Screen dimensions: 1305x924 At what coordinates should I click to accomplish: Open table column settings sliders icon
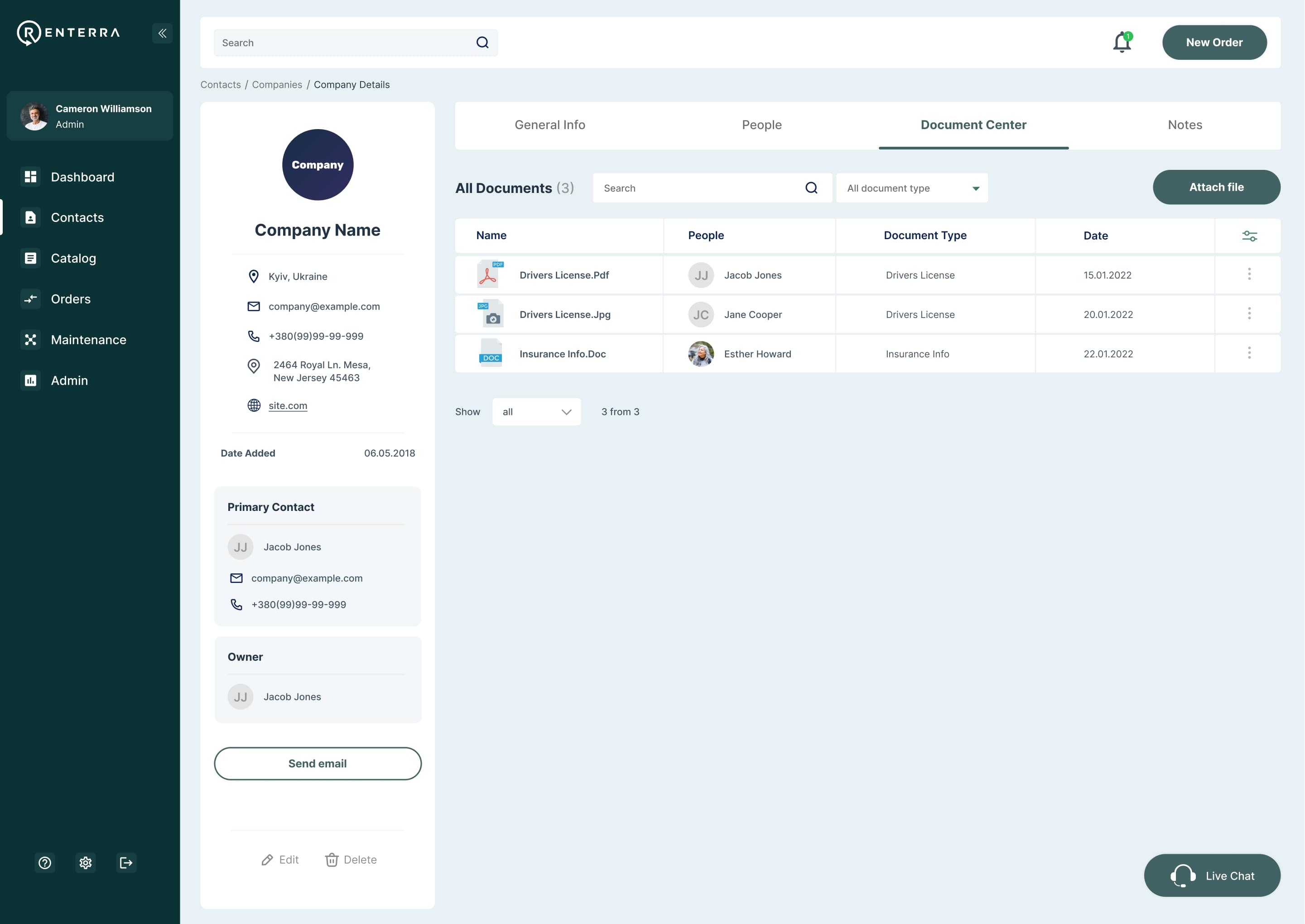point(1249,236)
